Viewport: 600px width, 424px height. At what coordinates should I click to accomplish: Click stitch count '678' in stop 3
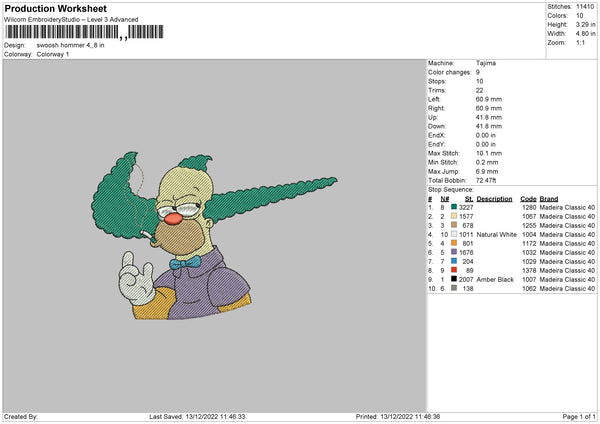468,225
